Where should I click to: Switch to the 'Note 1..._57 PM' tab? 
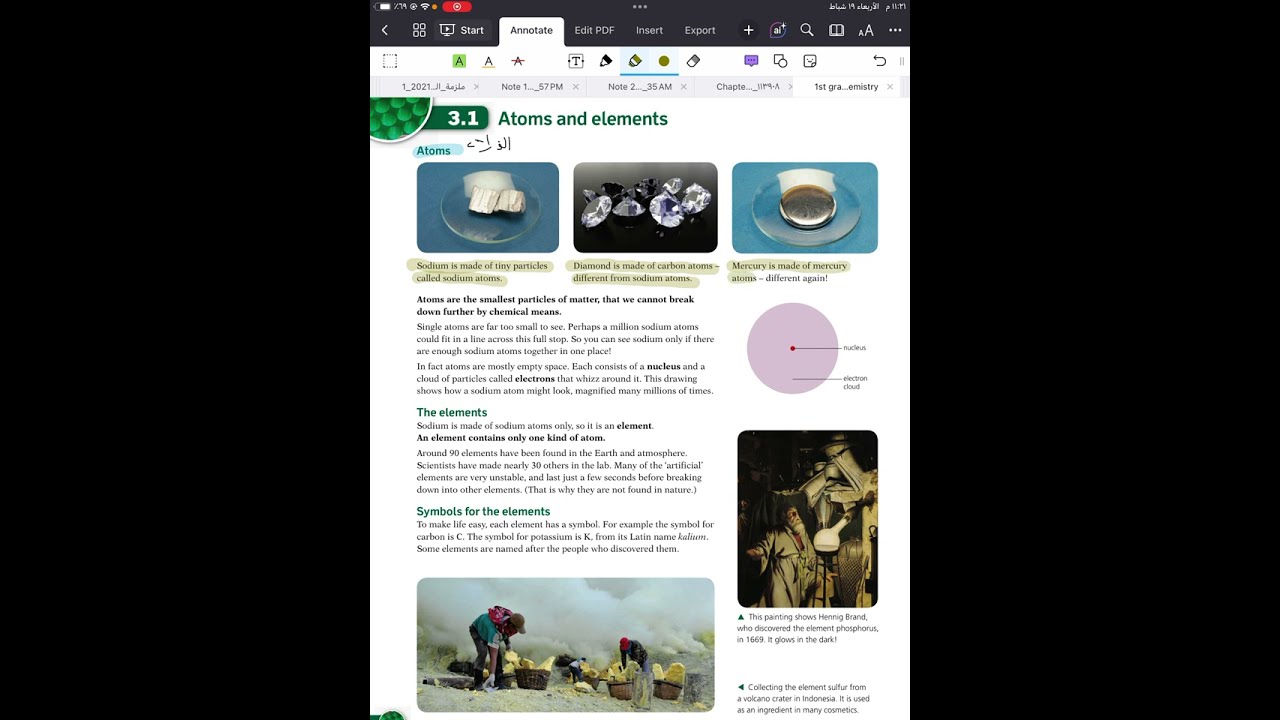[x=532, y=87]
